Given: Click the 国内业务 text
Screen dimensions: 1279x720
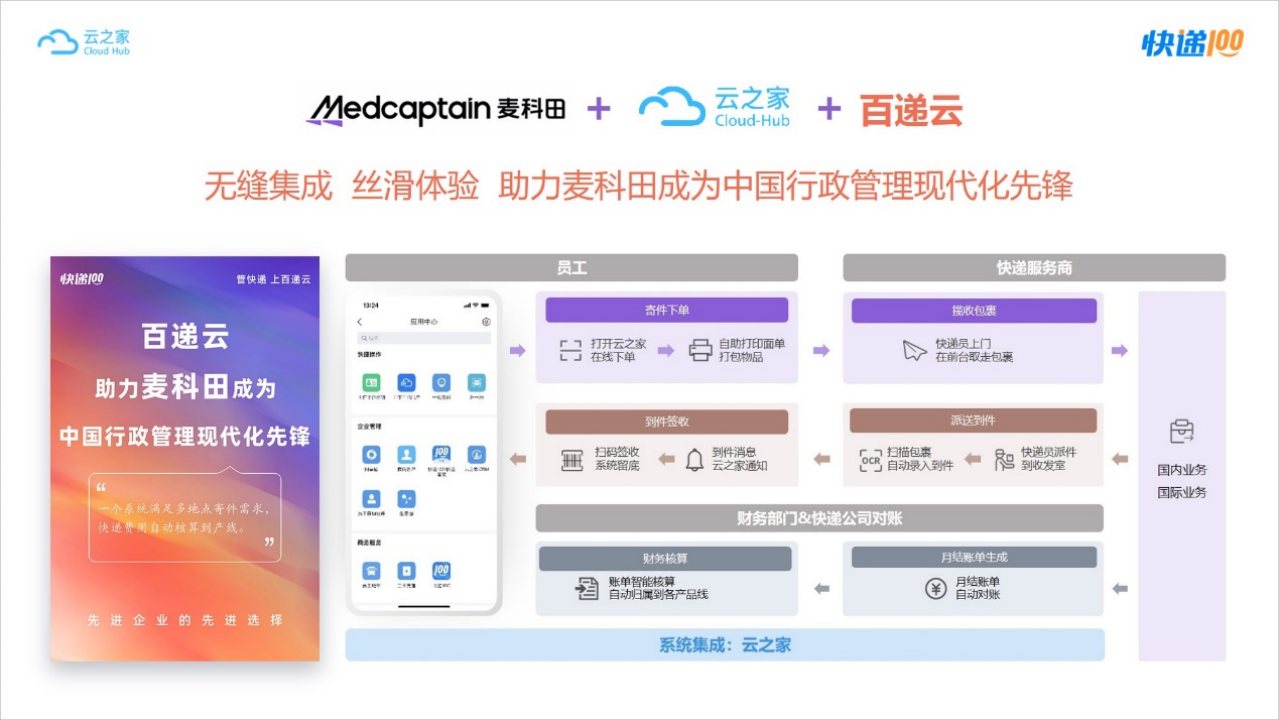Looking at the screenshot, I should tap(1182, 470).
